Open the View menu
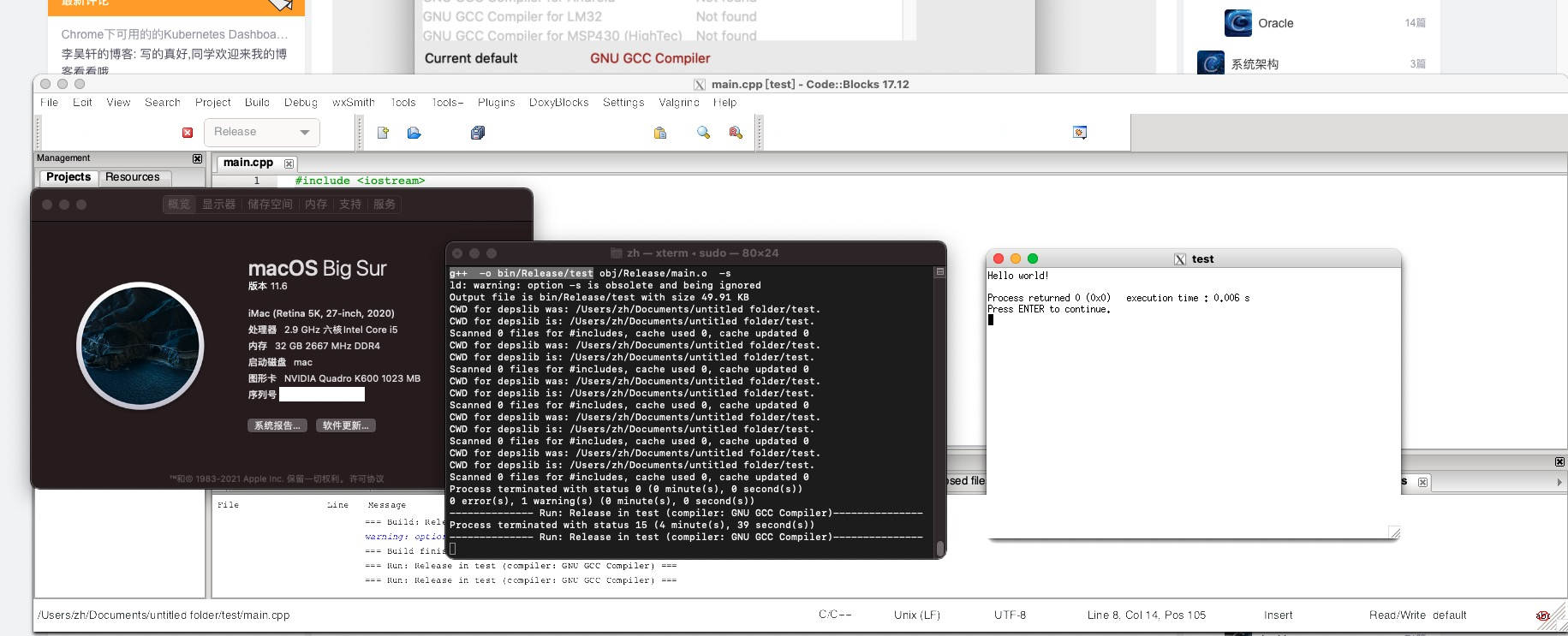 click(118, 103)
